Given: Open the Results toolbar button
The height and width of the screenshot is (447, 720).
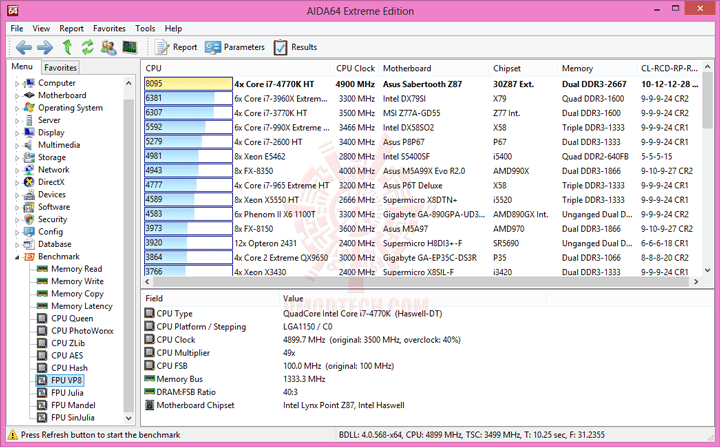Looking at the screenshot, I should [x=295, y=47].
